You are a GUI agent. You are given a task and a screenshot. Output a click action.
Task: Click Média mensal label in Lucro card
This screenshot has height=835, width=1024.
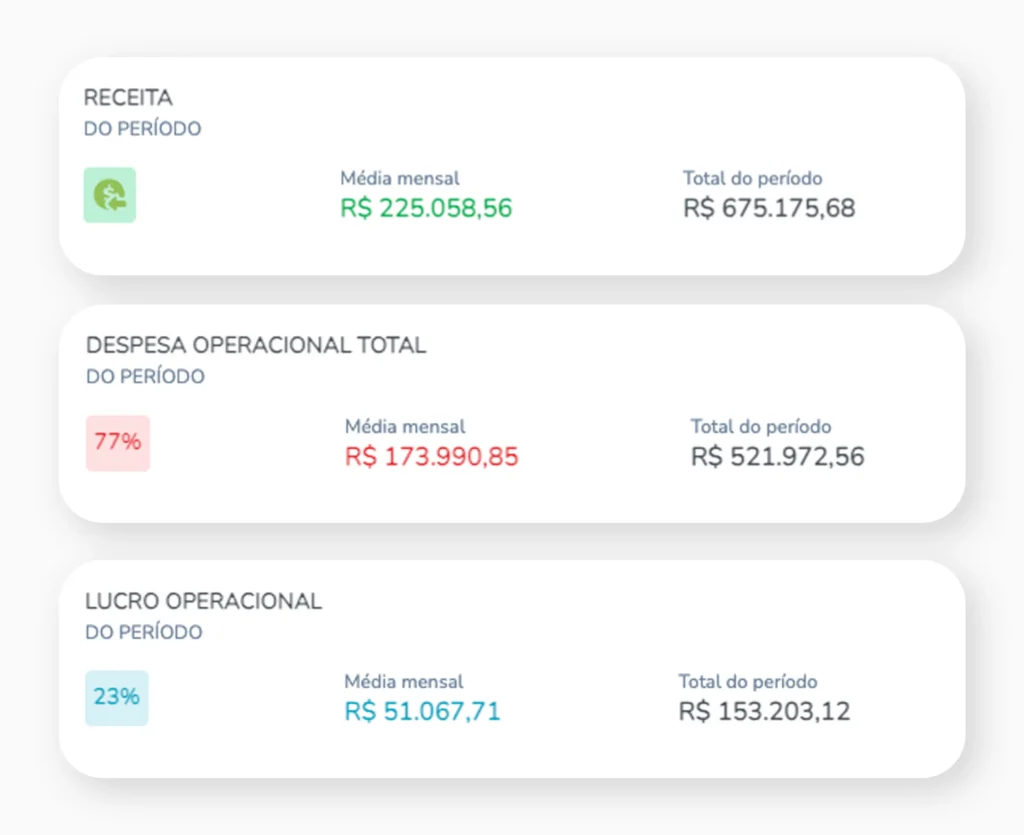coord(404,682)
